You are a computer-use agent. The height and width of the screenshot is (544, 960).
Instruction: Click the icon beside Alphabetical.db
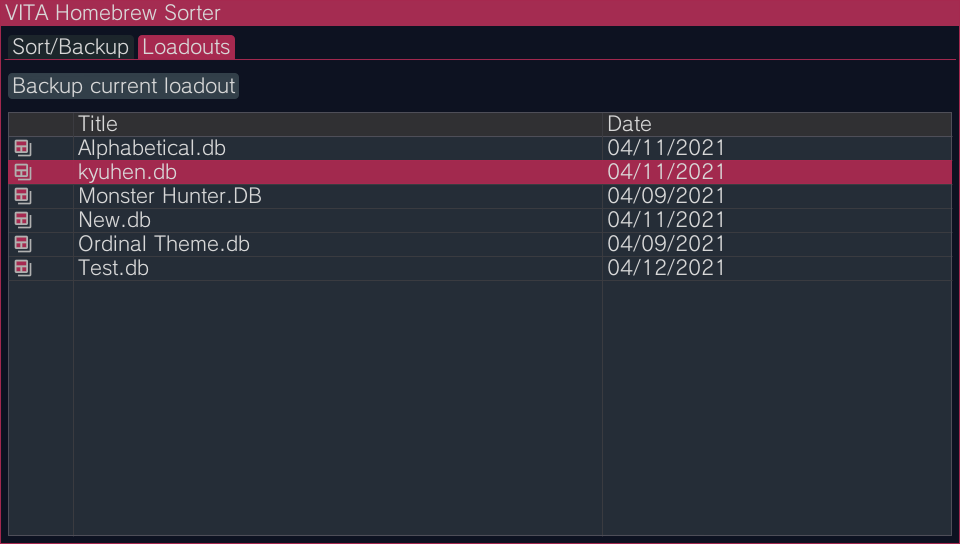(23, 148)
